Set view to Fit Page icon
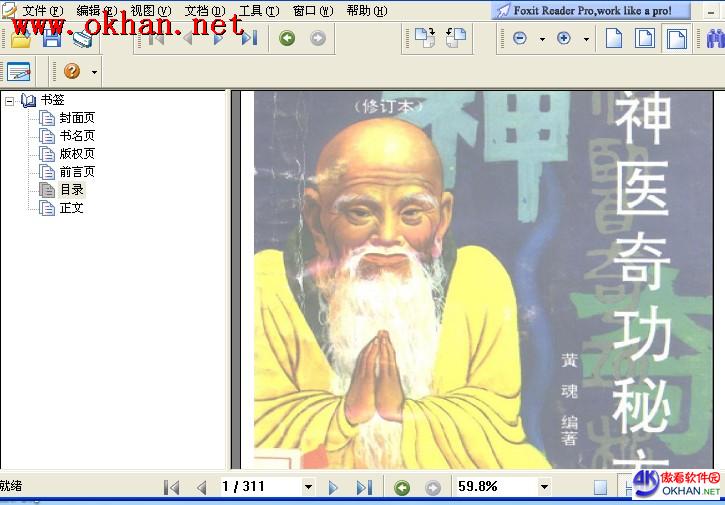The height and width of the screenshot is (505, 725). (645, 38)
